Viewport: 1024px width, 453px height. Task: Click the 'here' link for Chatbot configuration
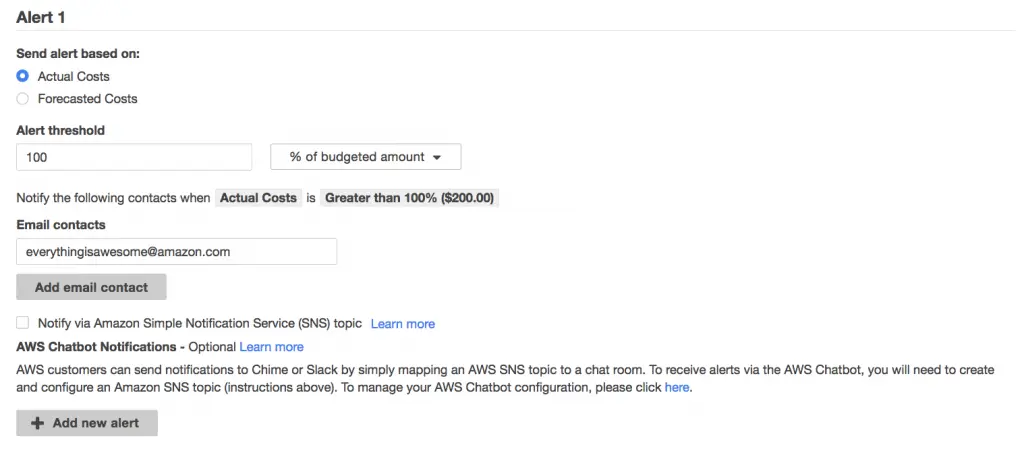[x=676, y=388]
